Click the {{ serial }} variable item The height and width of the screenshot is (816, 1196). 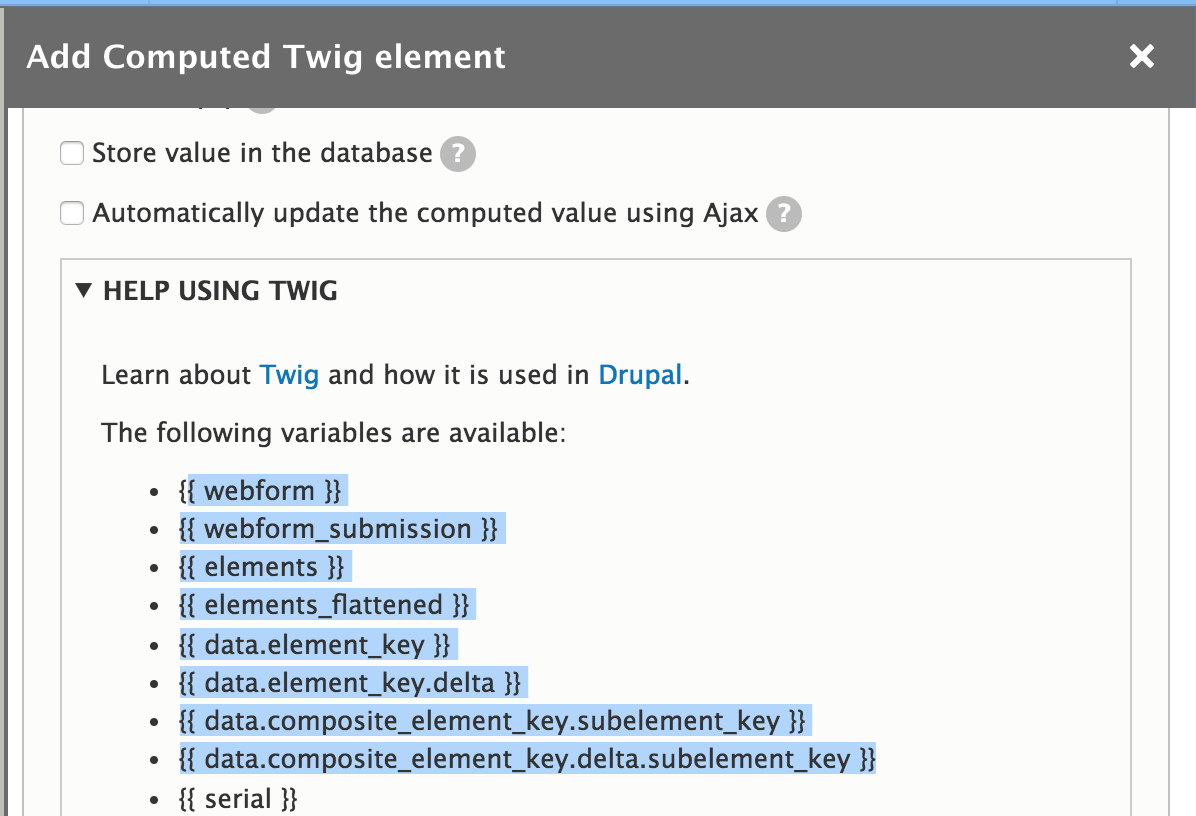[x=238, y=798]
